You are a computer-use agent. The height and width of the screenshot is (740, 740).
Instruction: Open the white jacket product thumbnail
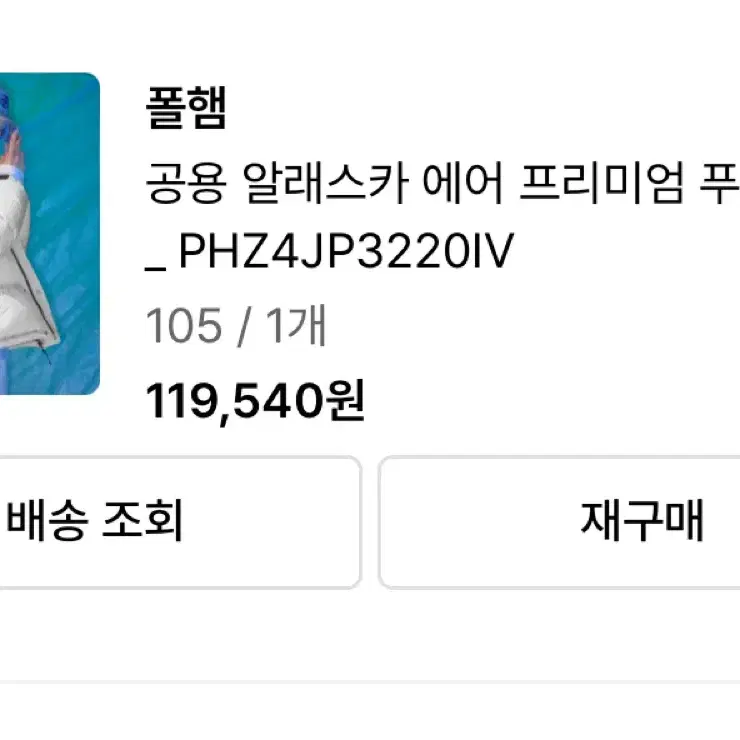[x=49, y=234]
